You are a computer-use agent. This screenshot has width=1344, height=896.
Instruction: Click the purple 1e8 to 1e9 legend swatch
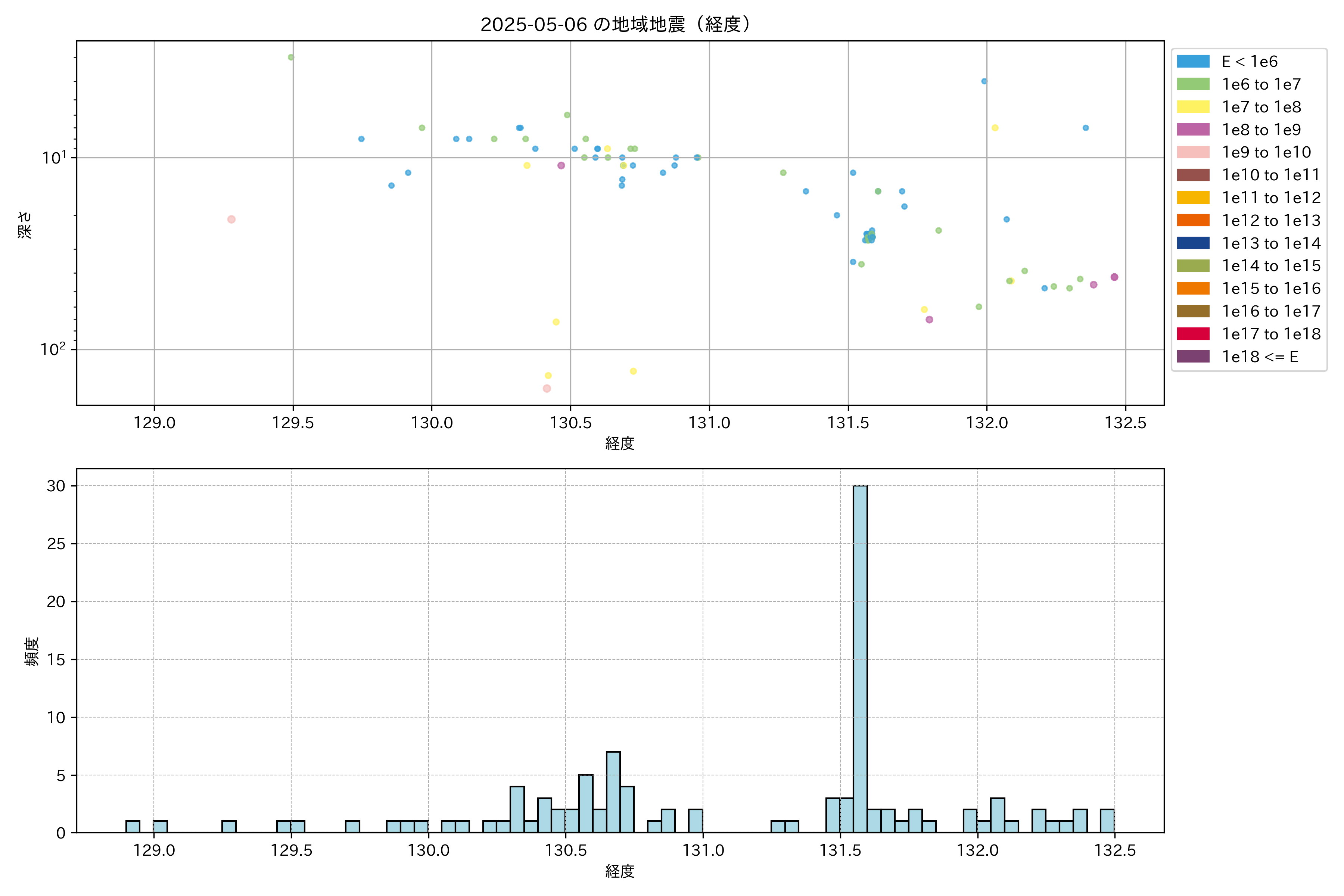tap(1192, 130)
